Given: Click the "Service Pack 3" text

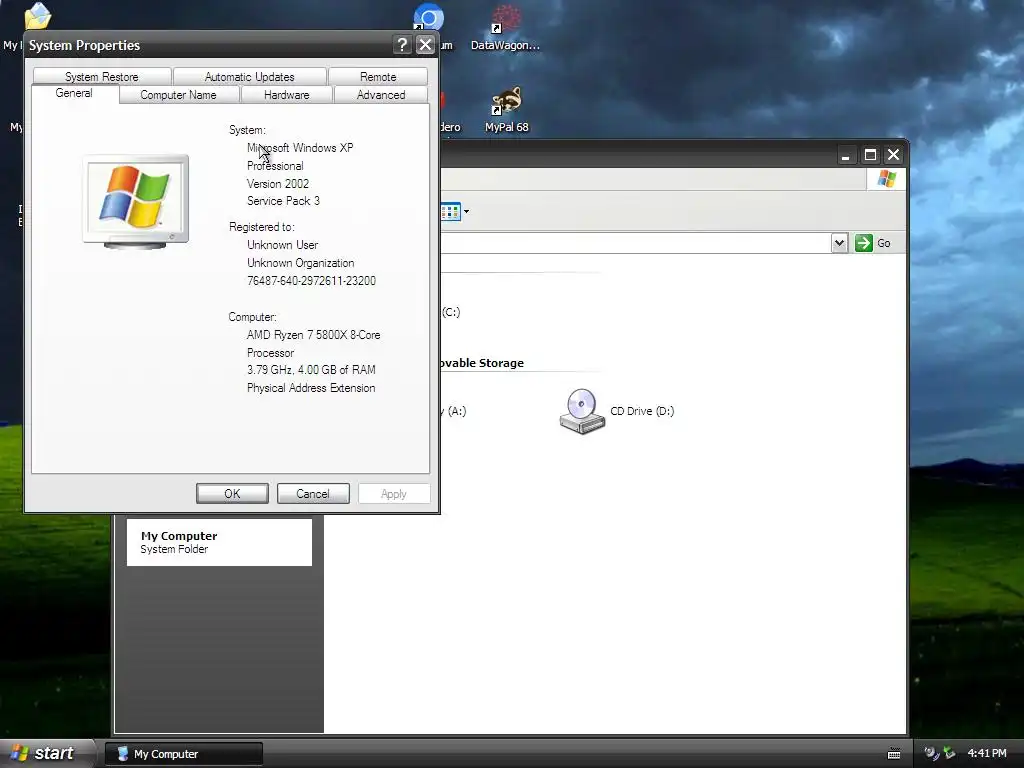Looking at the screenshot, I should coord(283,201).
